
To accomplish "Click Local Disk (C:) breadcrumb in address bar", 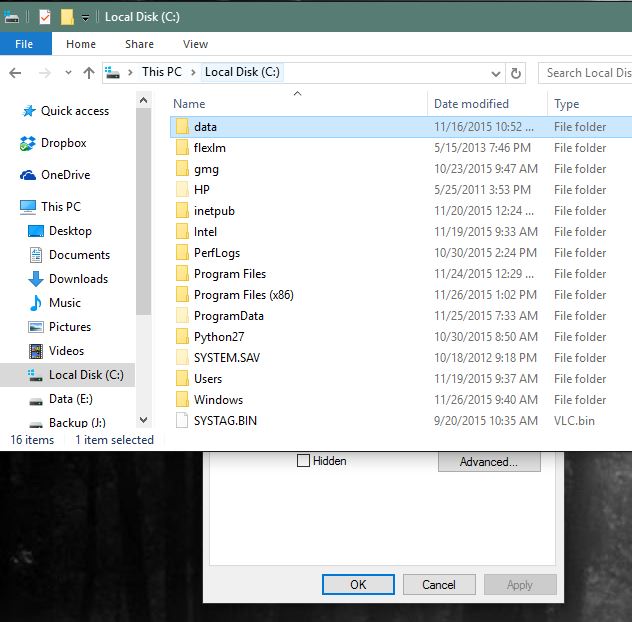I will 242,72.
